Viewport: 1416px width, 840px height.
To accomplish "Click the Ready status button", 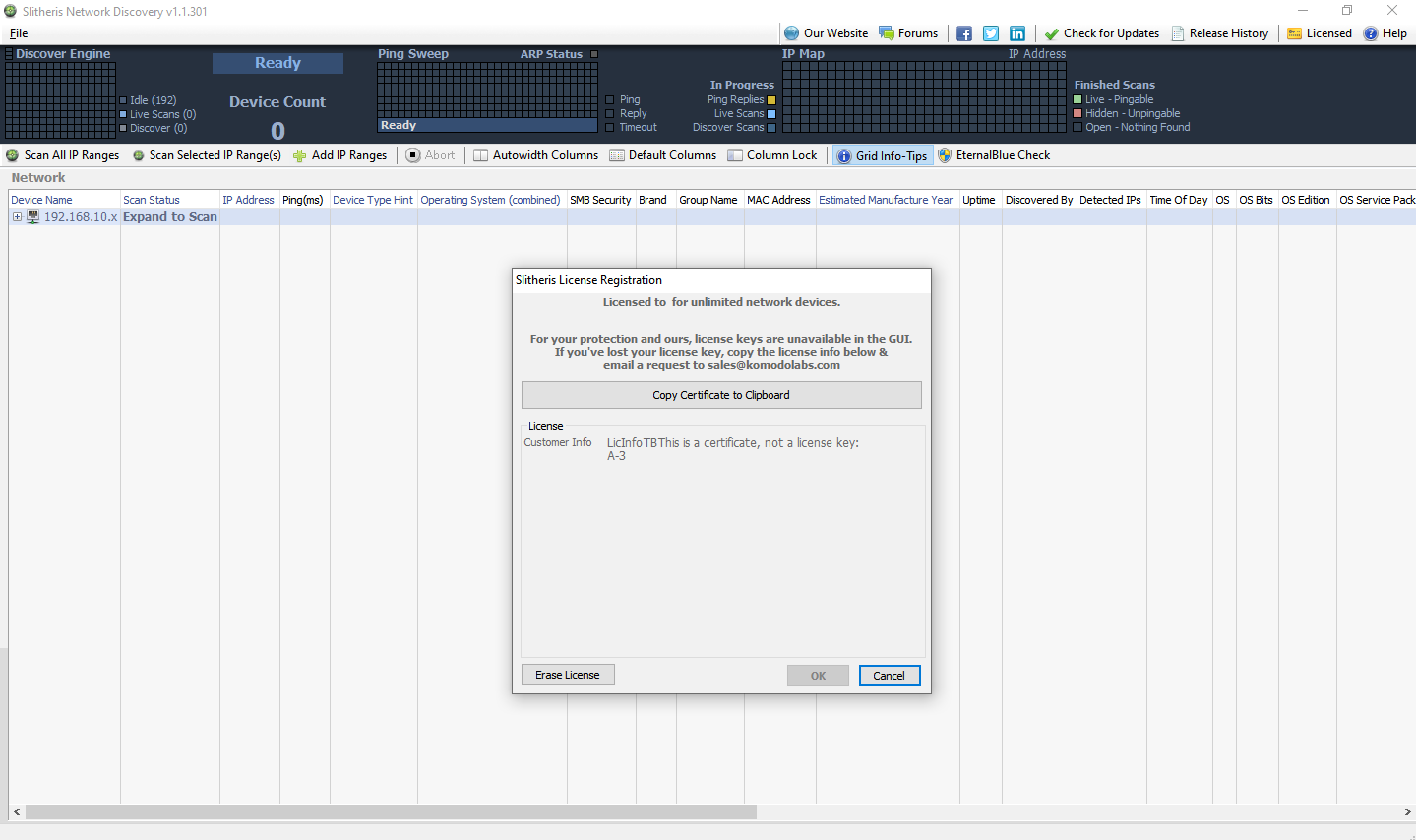I will pyautogui.click(x=277, y=63).
